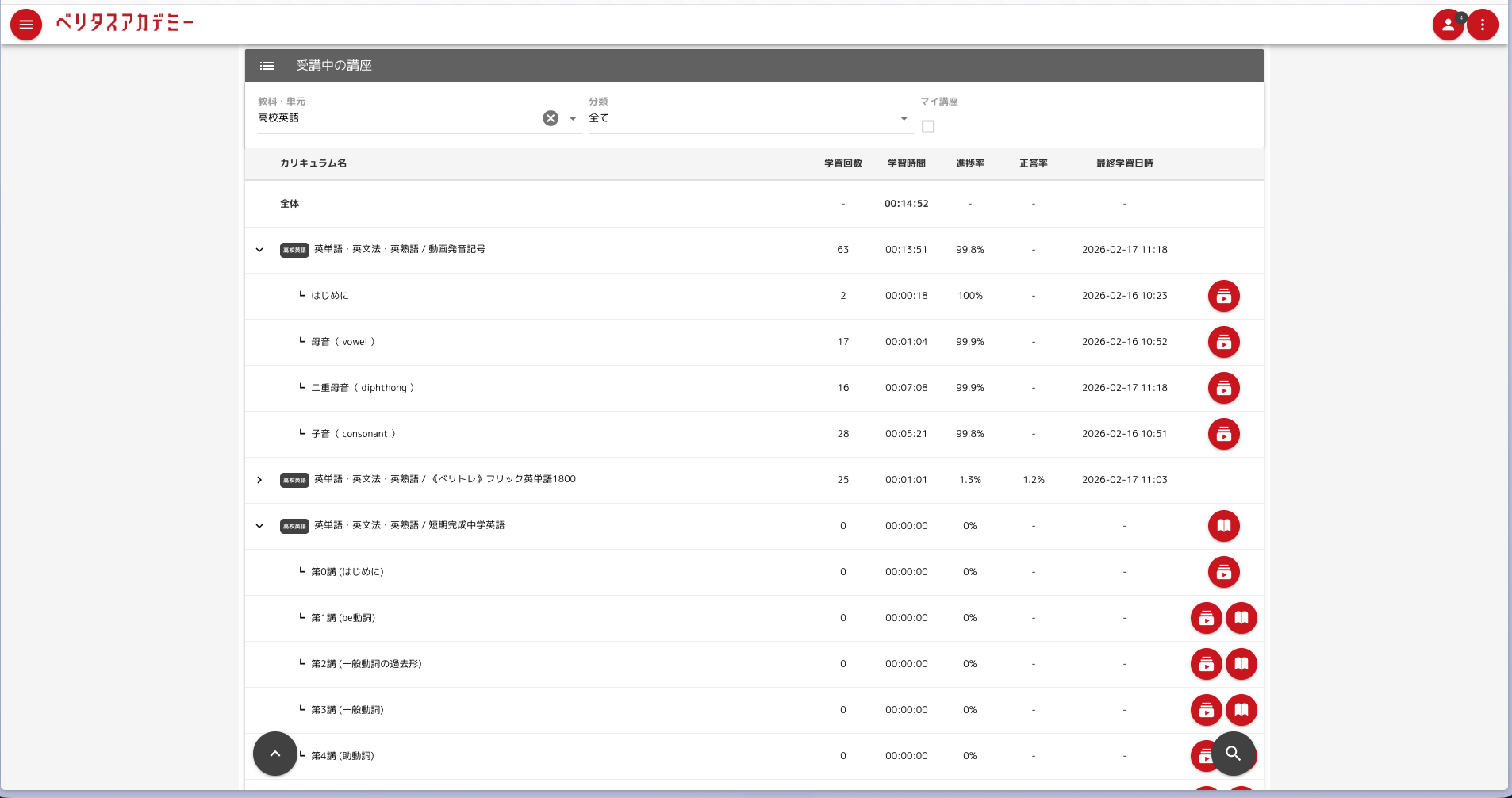Play video for 第2講 (一般動詞の過去形)
Screen dimensions: 1512x798
pyautogui.click(x=1206, y=664)
